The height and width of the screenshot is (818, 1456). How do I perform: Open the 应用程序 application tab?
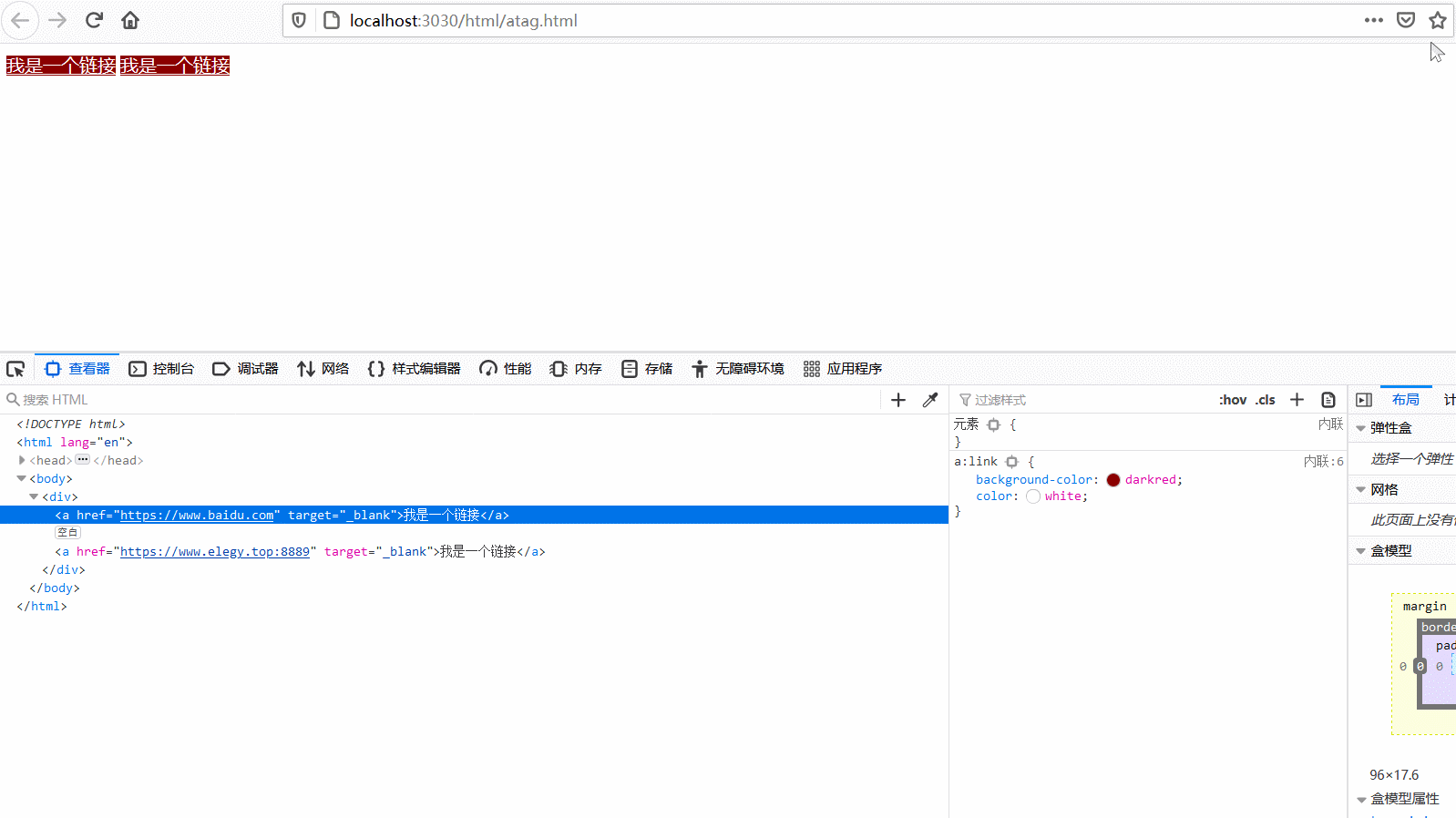pos(843,369)
